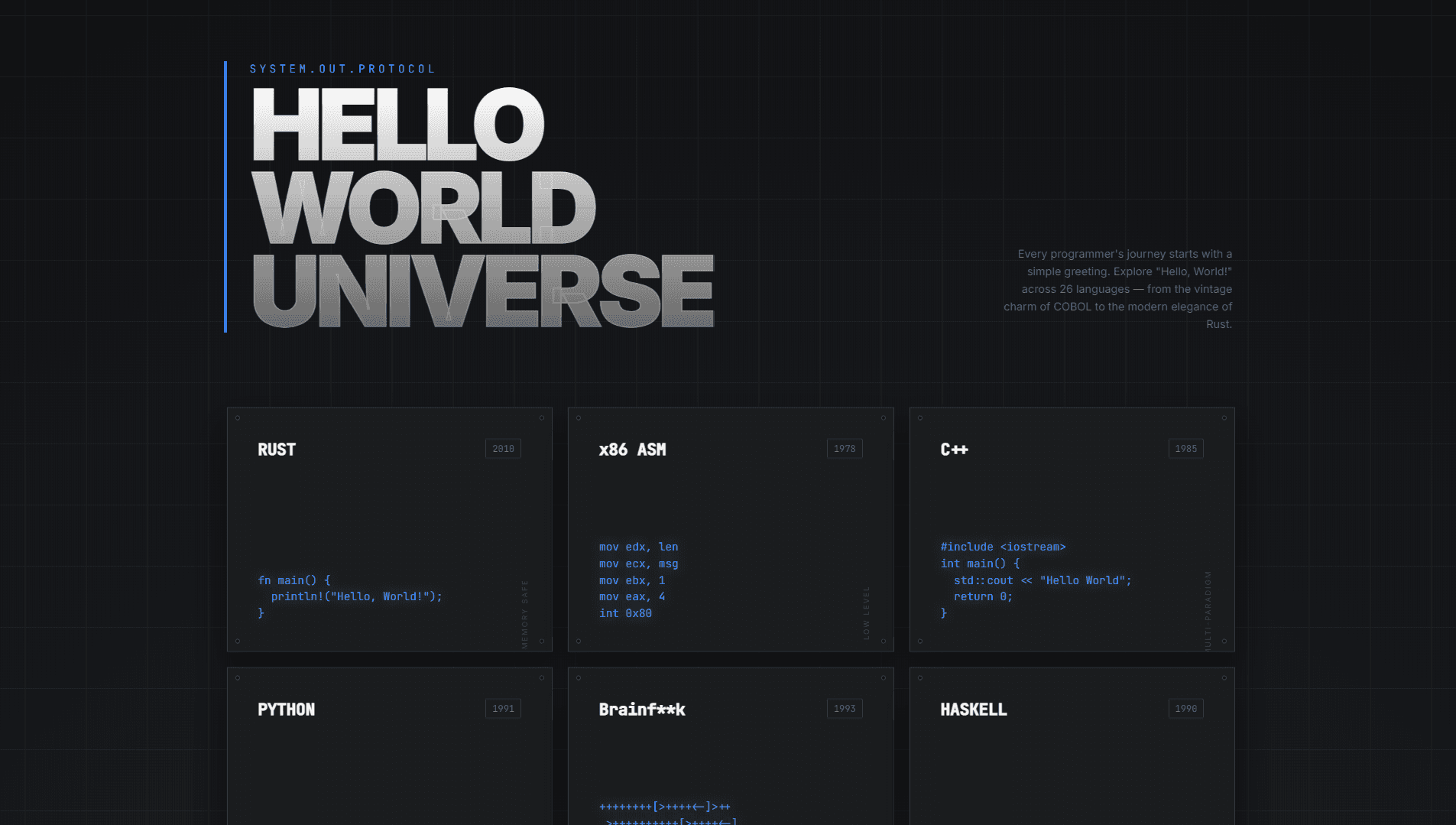Click the 1985 year badge on the C++ card
This screenshot has height=825, width=1456.
click(x=1185, y=449)
